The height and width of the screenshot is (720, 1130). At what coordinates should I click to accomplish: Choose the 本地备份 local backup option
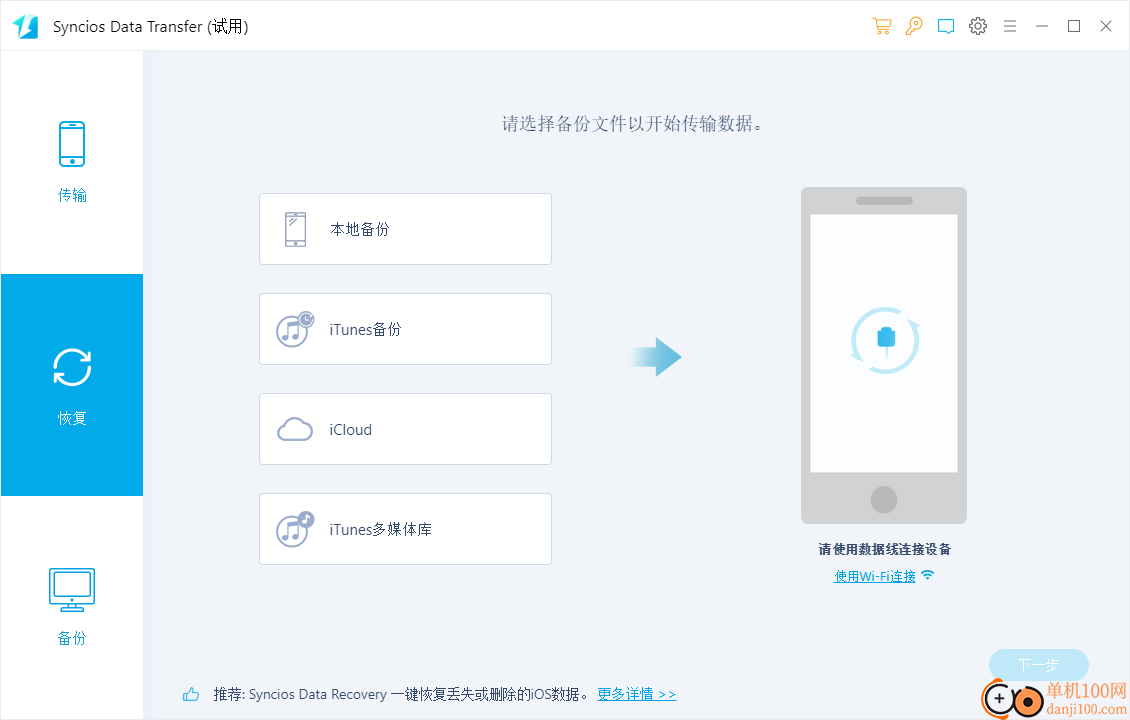click(x=405, y=229)
